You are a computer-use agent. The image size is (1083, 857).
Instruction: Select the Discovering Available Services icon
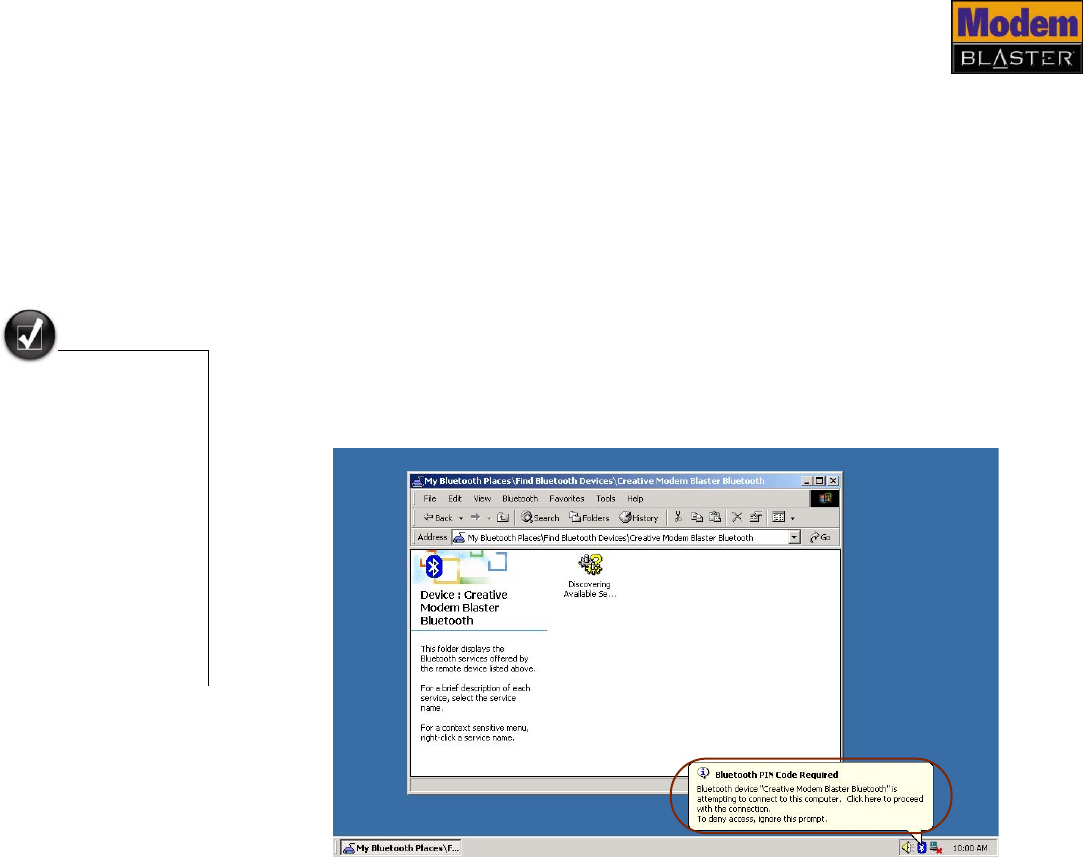(x=589, y=576)
